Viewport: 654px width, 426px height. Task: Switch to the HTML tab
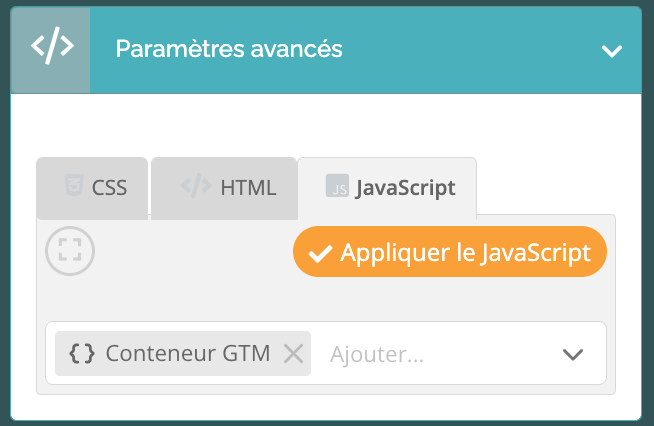click(x=224, y=188)
